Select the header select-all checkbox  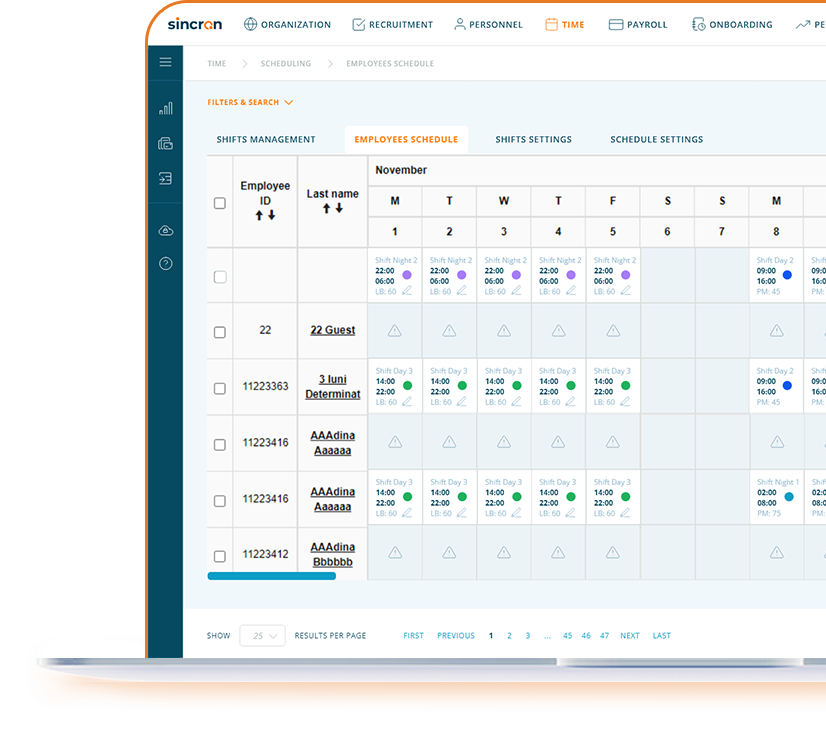219,202
